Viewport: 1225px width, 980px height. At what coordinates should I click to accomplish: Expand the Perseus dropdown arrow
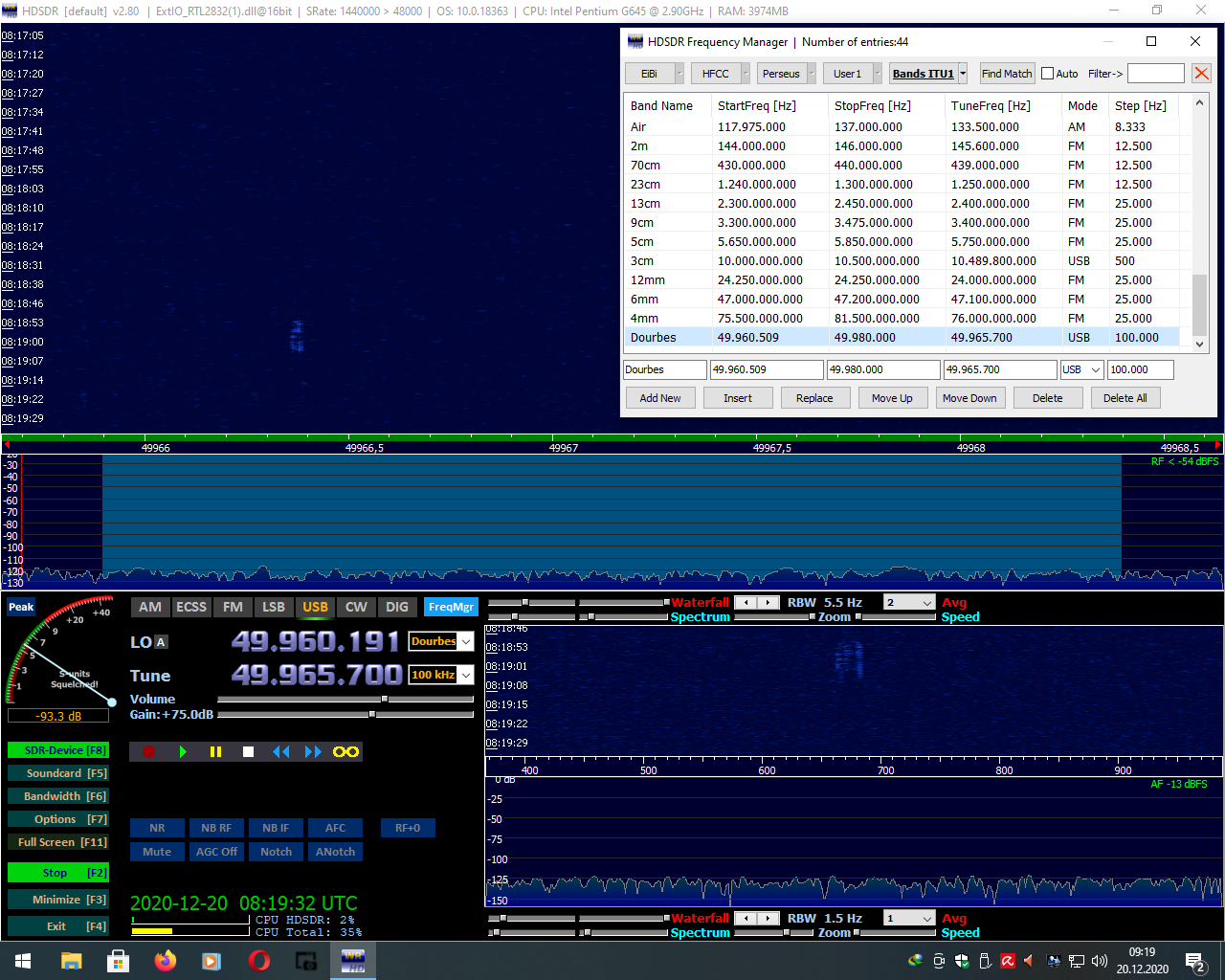[812, 74]
